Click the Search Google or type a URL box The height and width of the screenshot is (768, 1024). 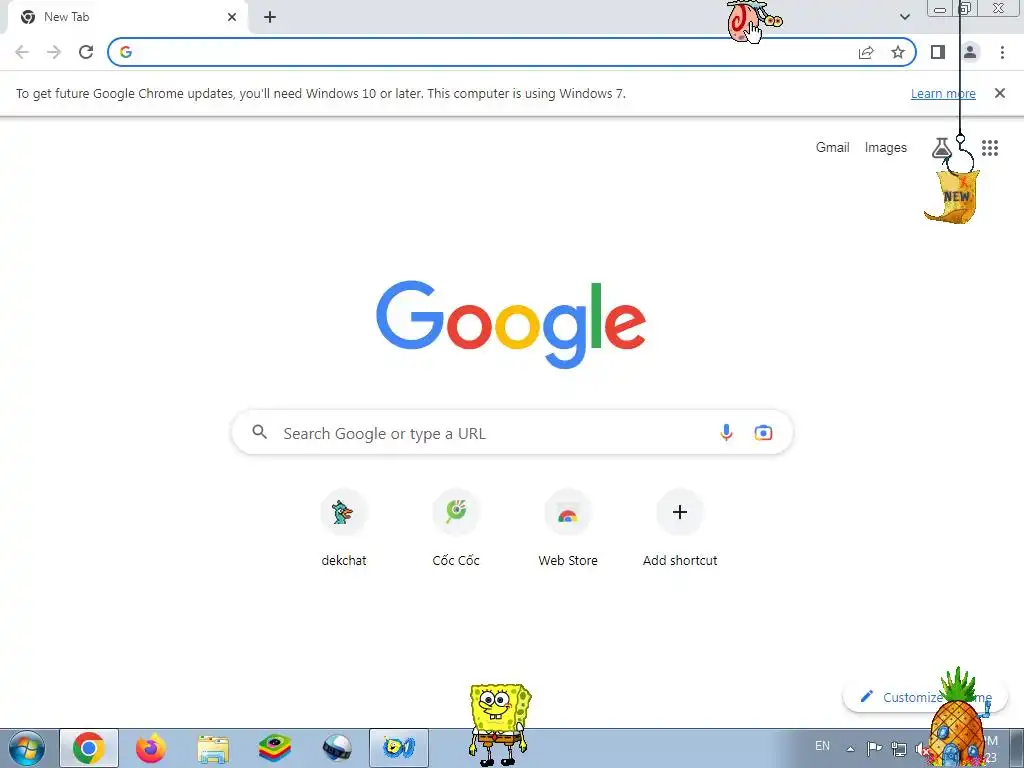coord(513,432)
